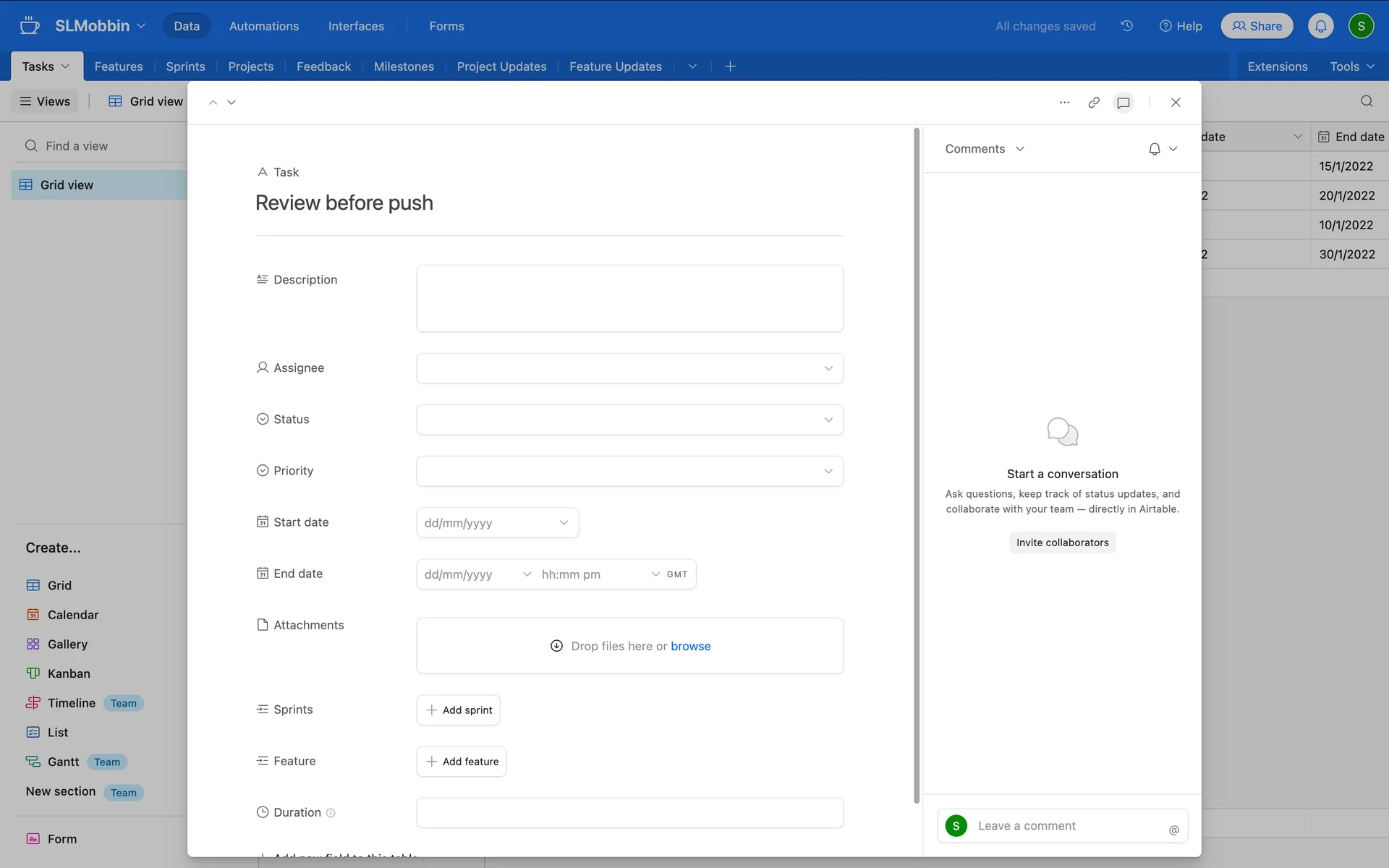Go to previous record arrow
Image resolution: width=1389 pixels, height=868 pixels.
(x=213, y=103)
